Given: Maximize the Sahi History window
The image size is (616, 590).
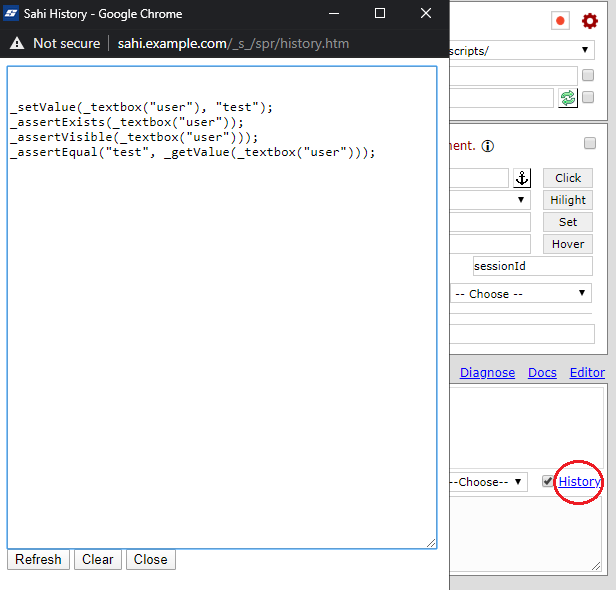Looking at the screenshot, I should [x=380, y=14].
